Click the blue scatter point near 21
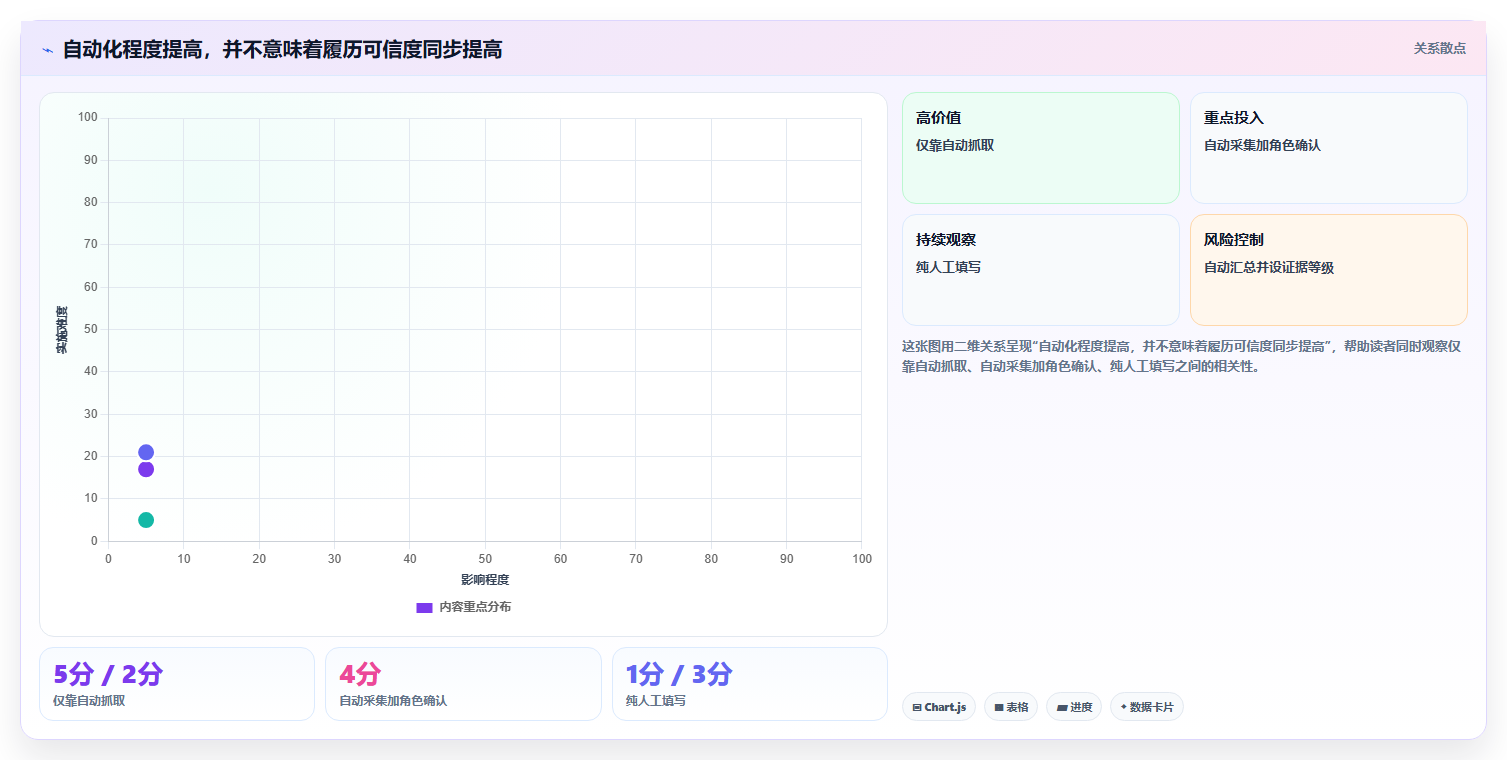The width and height of the screenshot is (1507, 760). pyautogui.click(x=146, y=452)
